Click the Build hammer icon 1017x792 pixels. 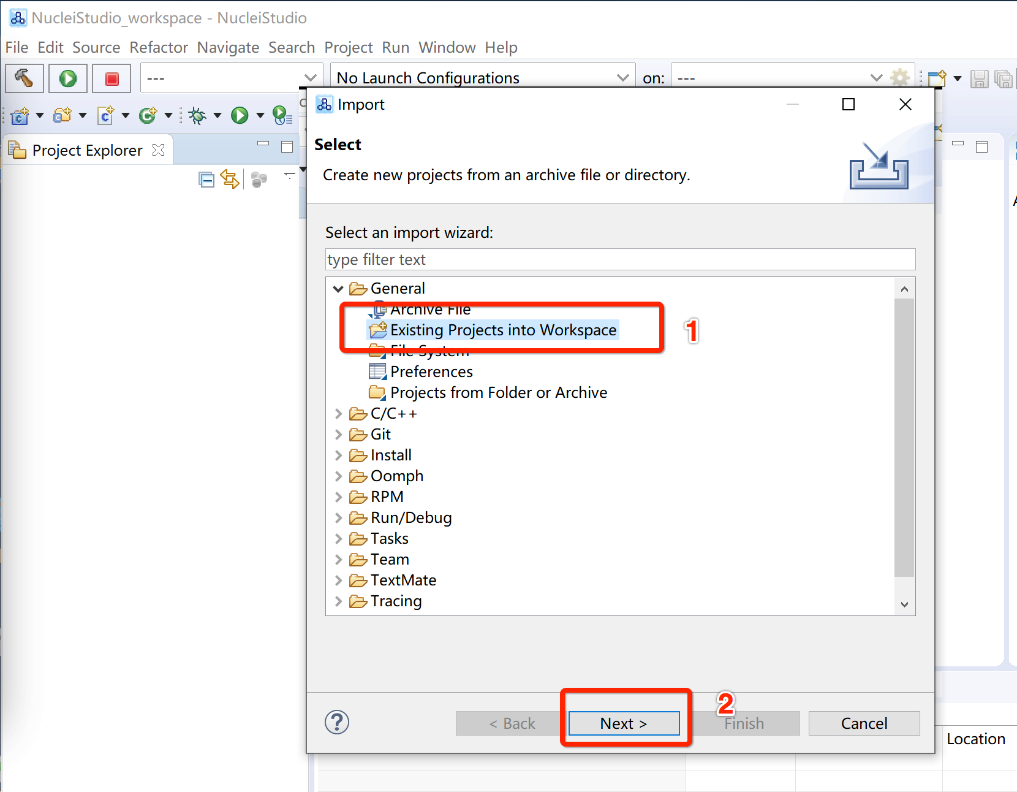coord(25,78)
